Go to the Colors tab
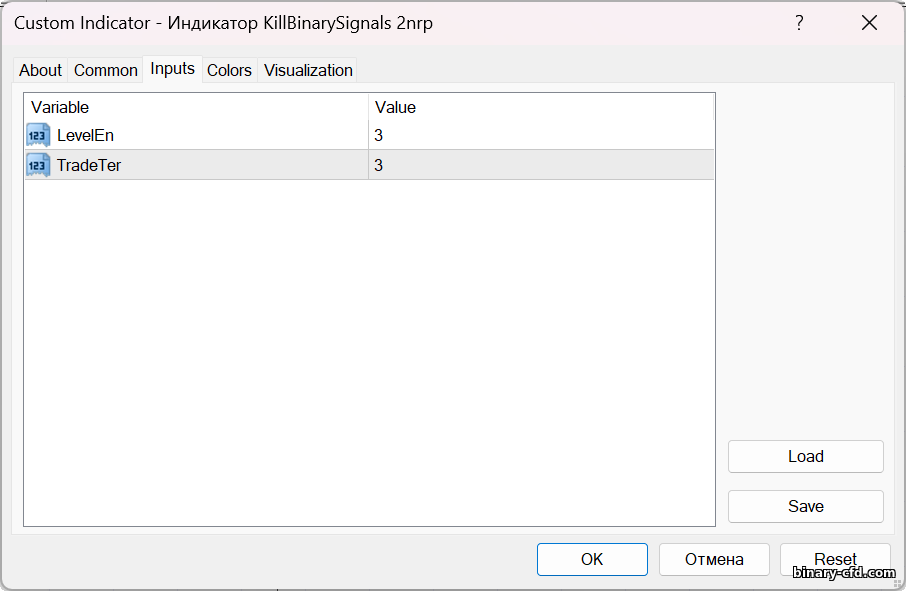This screenshot has width=906, height=591. pyautogui.click(x=229, y=70)
